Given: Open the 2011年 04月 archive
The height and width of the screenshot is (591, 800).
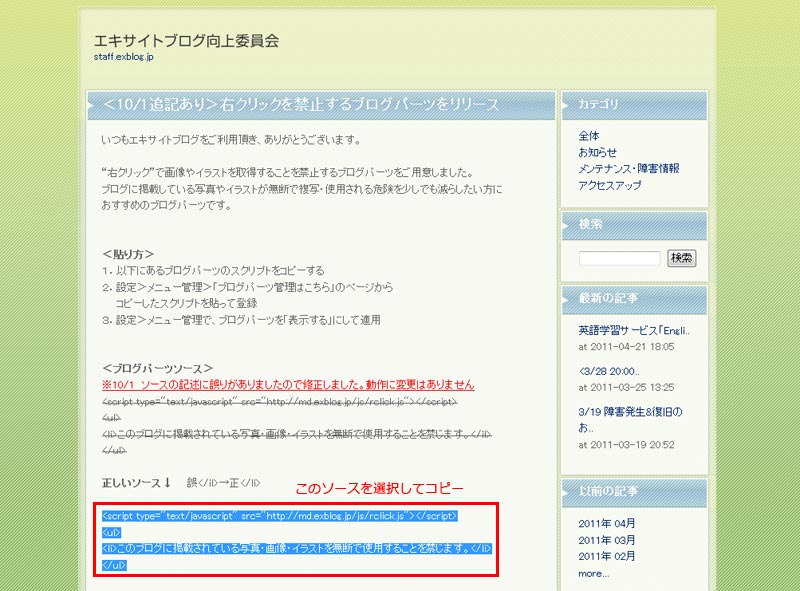Looking at the screenshot, I should (x=607, y=524).
